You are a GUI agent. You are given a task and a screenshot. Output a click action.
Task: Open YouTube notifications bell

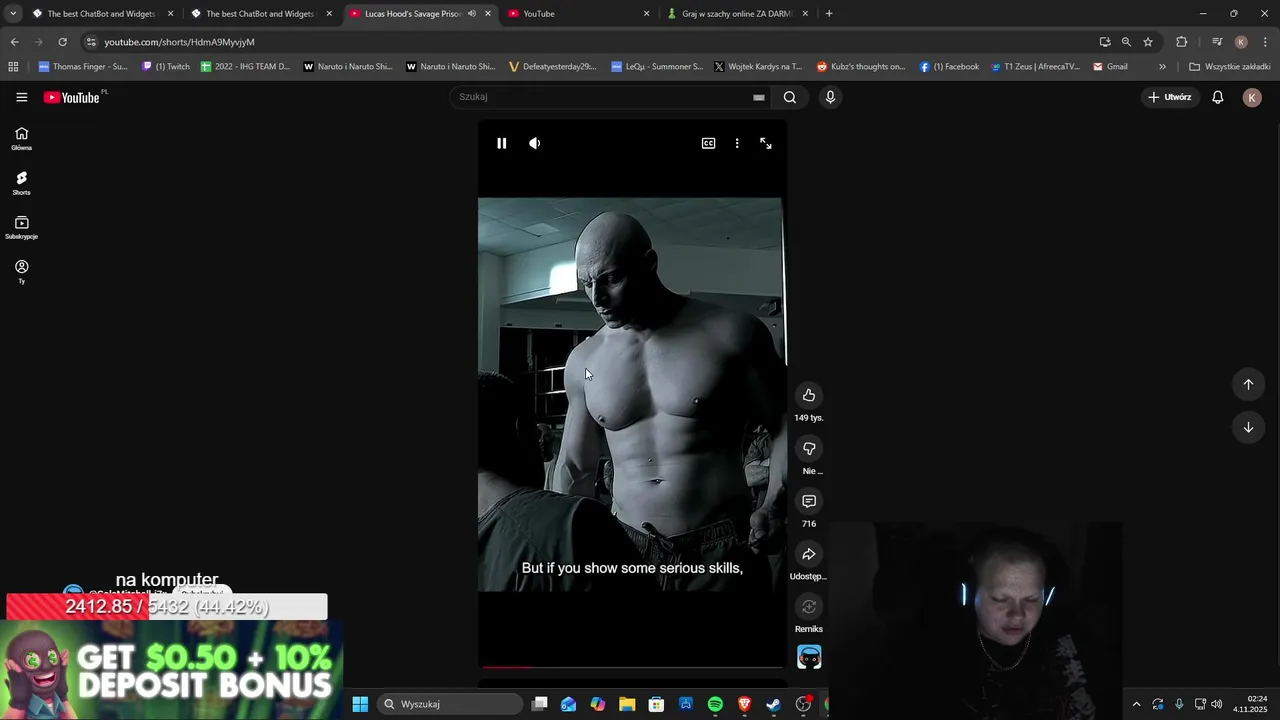pos(1218,97)
